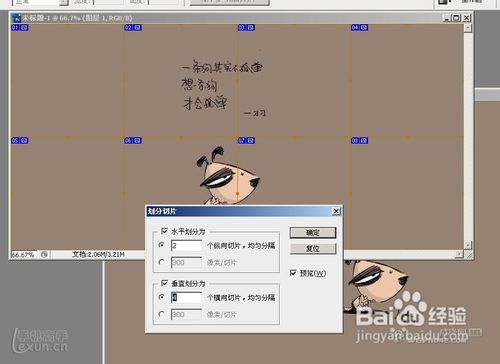
Task: Click the status bar icon beside 66.67%
Action: [x=44, y=255]
